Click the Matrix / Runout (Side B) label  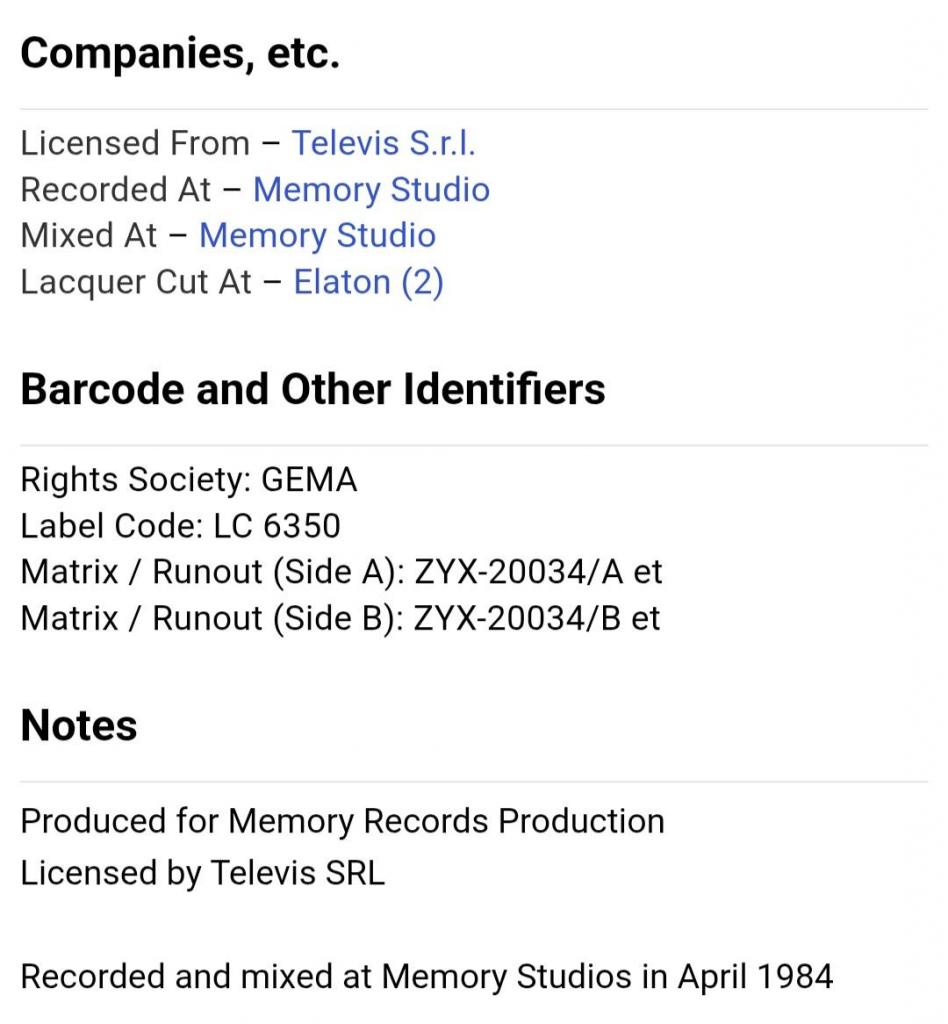[x=212, y=618]
